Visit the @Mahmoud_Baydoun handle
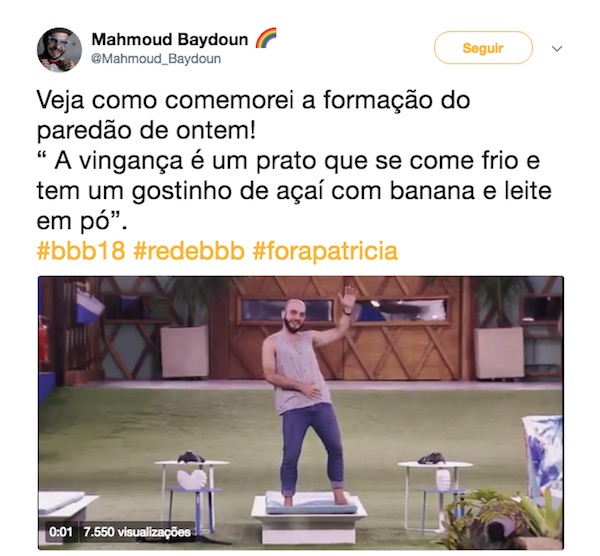The width and height of the screenshot is (600, 556). 156,59
